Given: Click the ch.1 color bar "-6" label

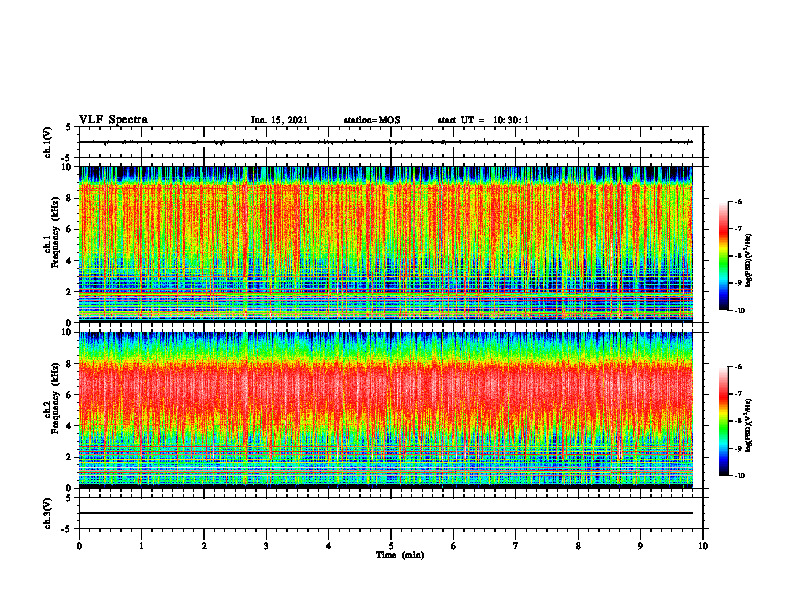Looking at the screenshot, I should (x=739, y=202).
